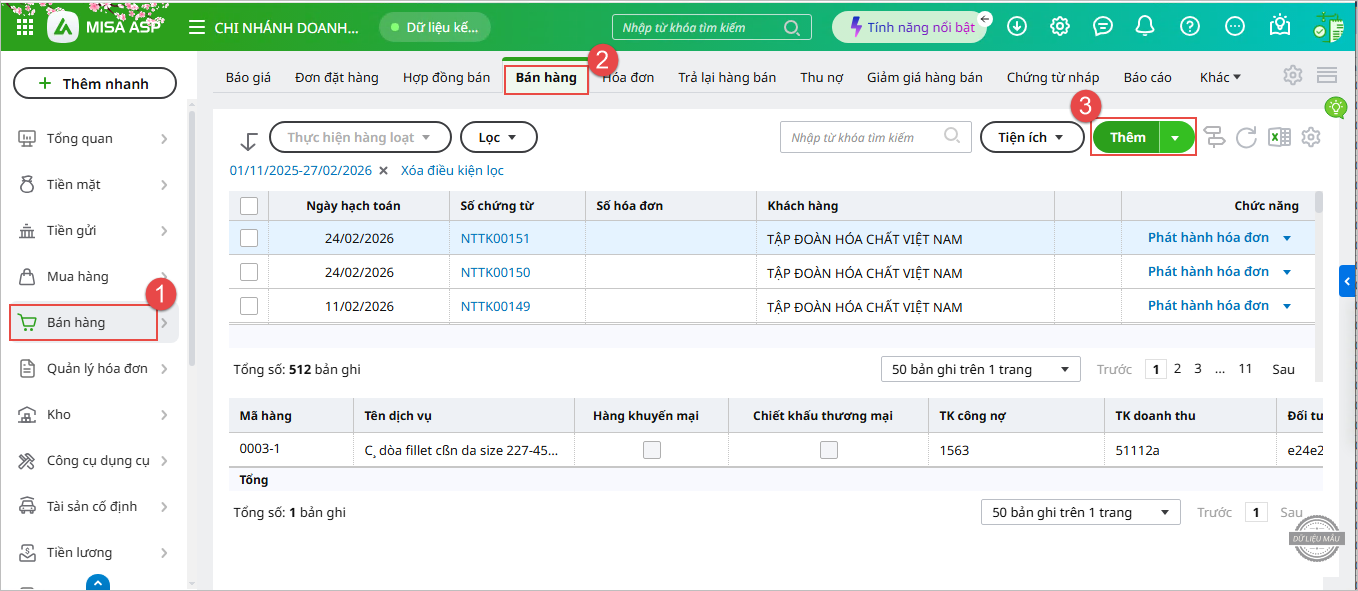This screenshot has width=1358, height=591.
Task: Open the Lọc filter dropdown
Action: coord(498,137)
